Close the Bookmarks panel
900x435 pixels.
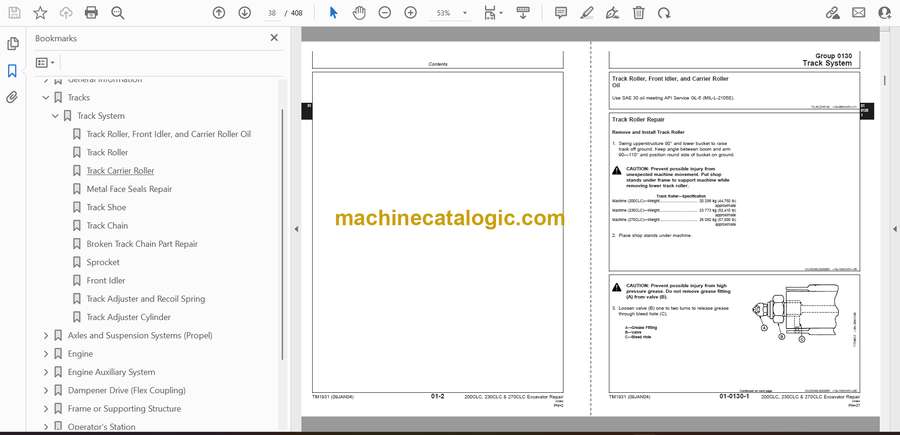[274, 38]
